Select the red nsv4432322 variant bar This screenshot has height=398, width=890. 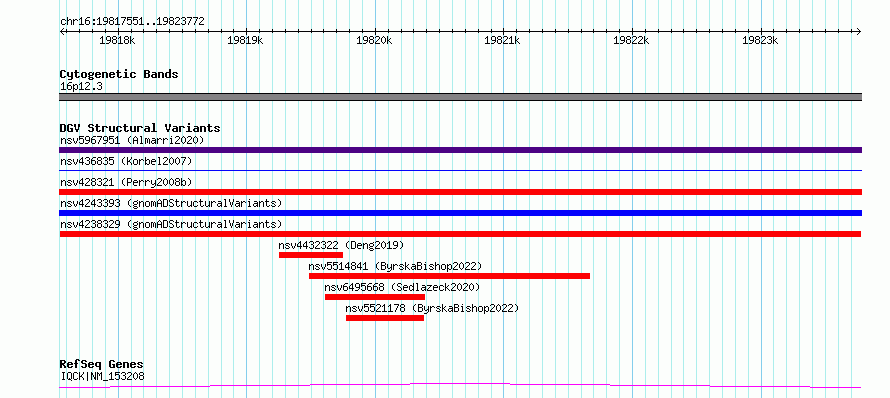(311, 255)
